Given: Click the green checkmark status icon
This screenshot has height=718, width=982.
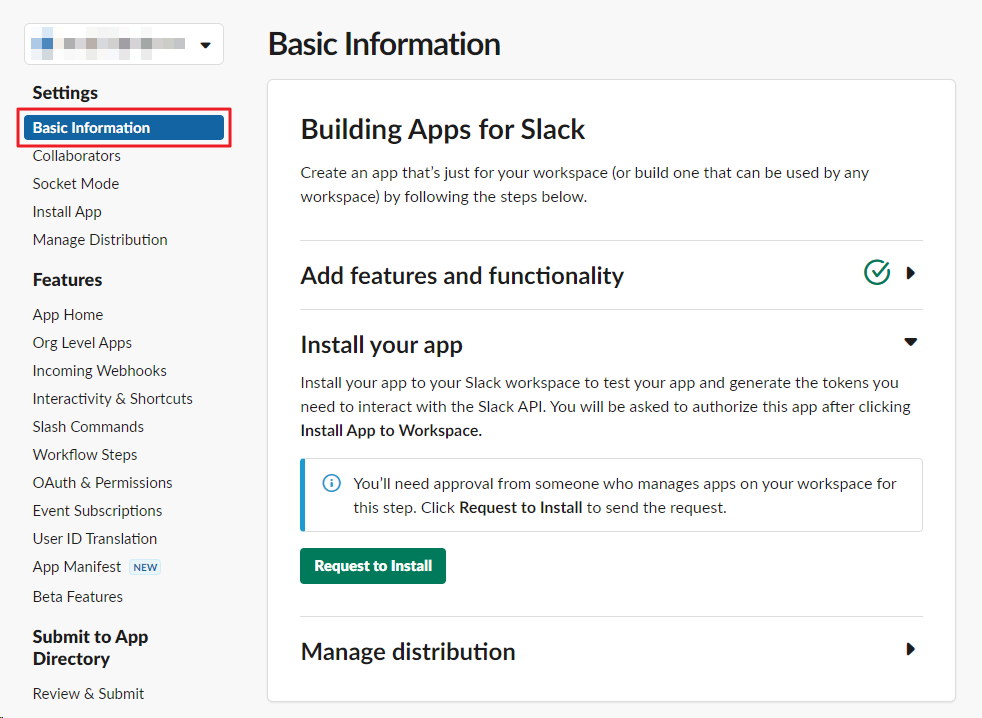Looking at the screenshot, I should [877, 272].
